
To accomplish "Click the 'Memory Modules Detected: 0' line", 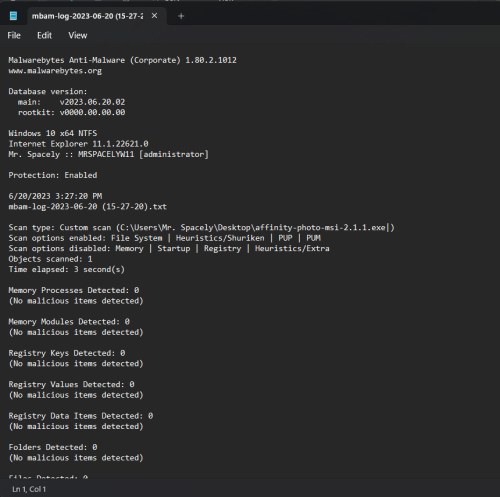I will tap(69, 322).
